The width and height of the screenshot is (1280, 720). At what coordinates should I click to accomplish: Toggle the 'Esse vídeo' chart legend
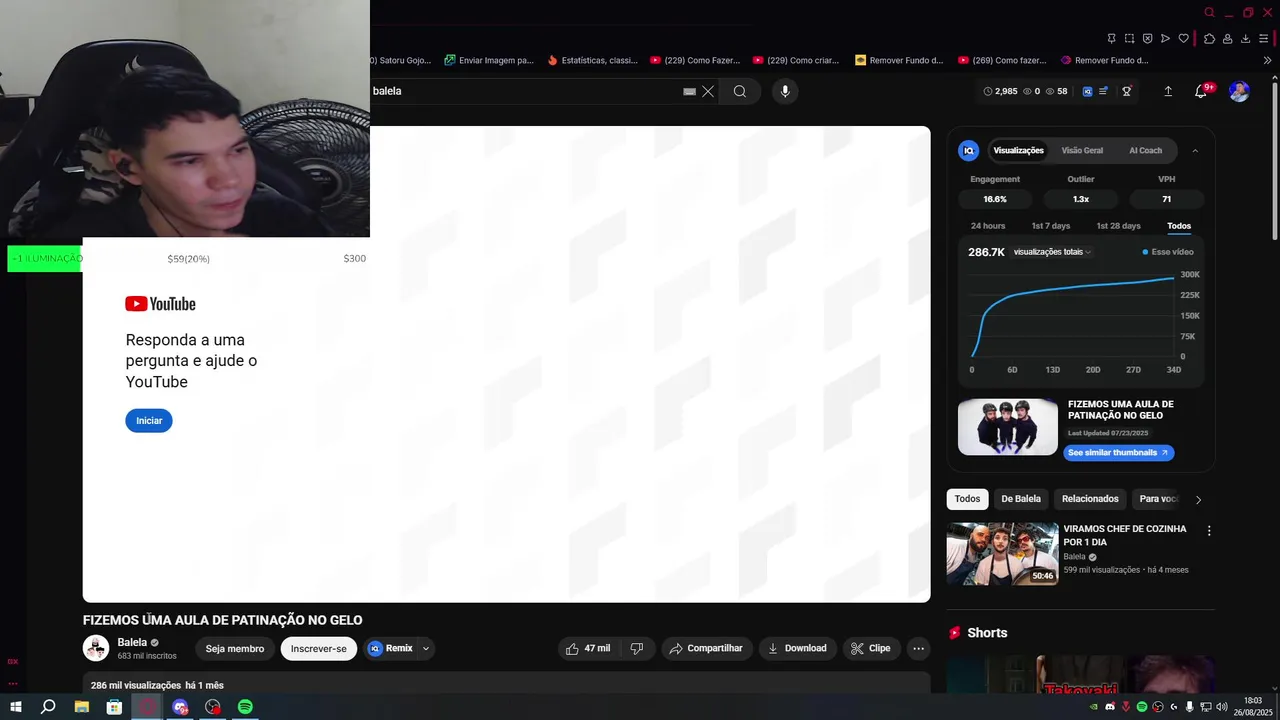[x=1168, y=252]
